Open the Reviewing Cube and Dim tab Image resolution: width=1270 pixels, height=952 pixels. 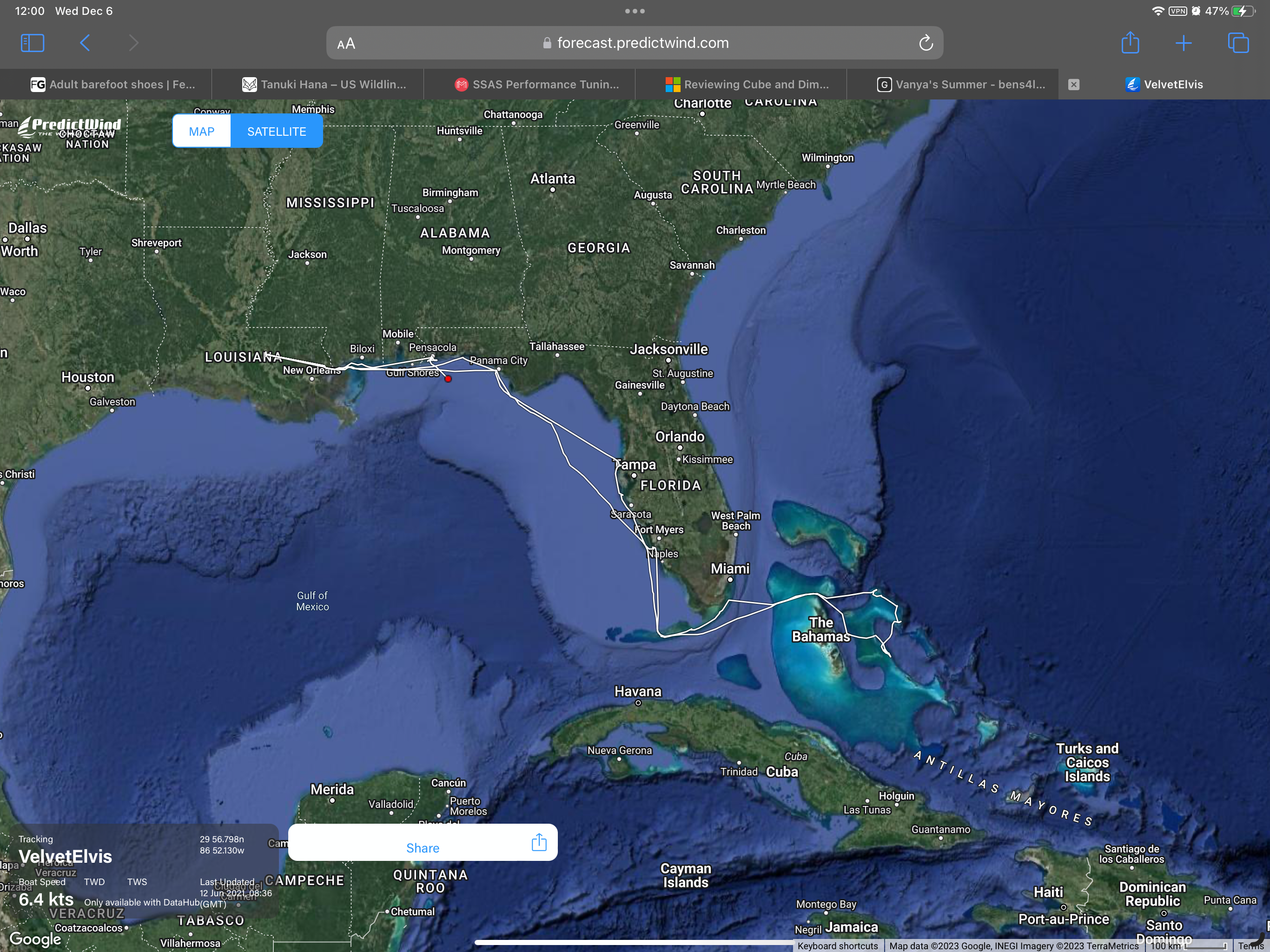click(x=747, y=85)
